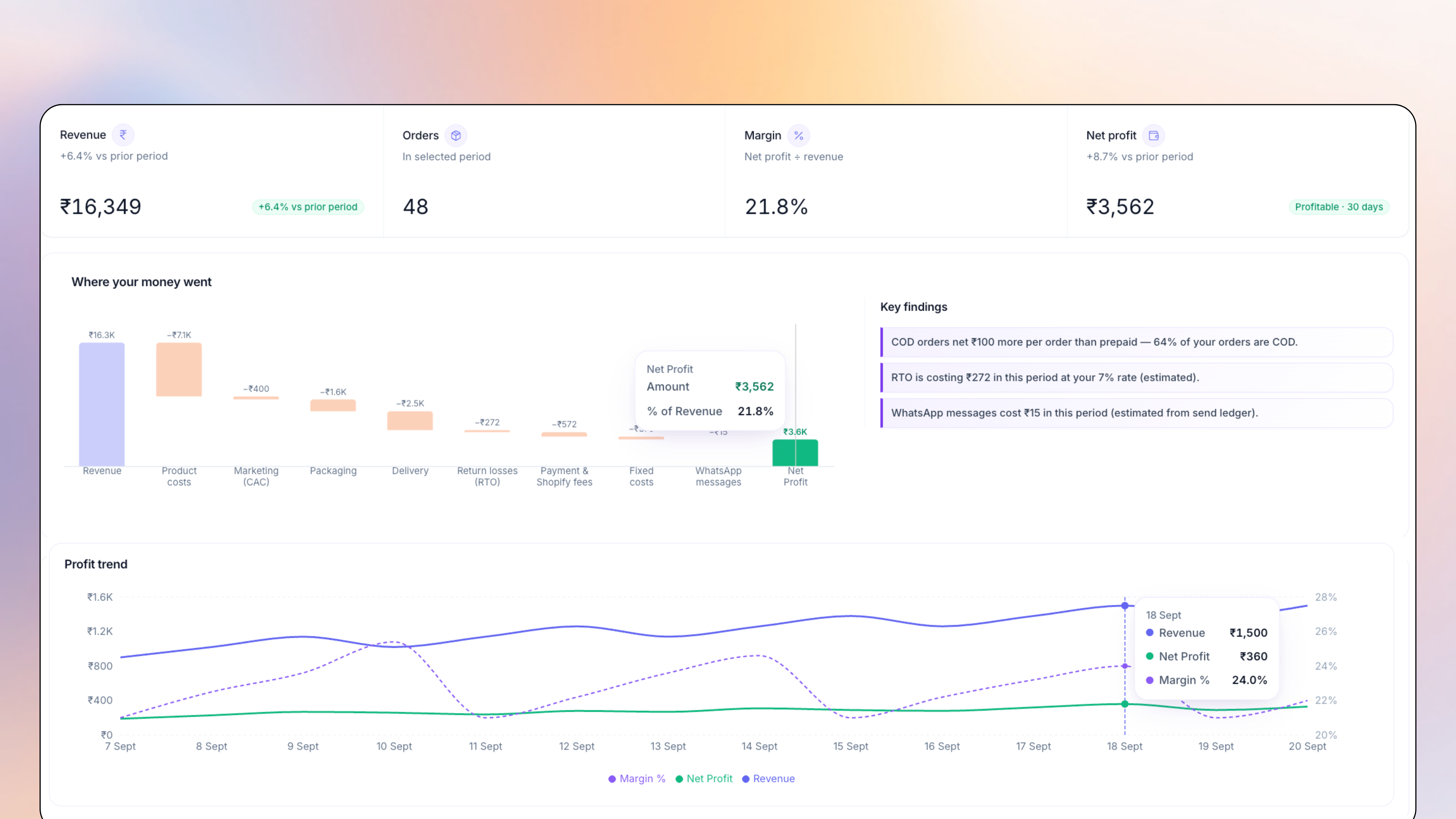
Task: Click the Profitable · 30 days badge
Action: [1339, 207]
